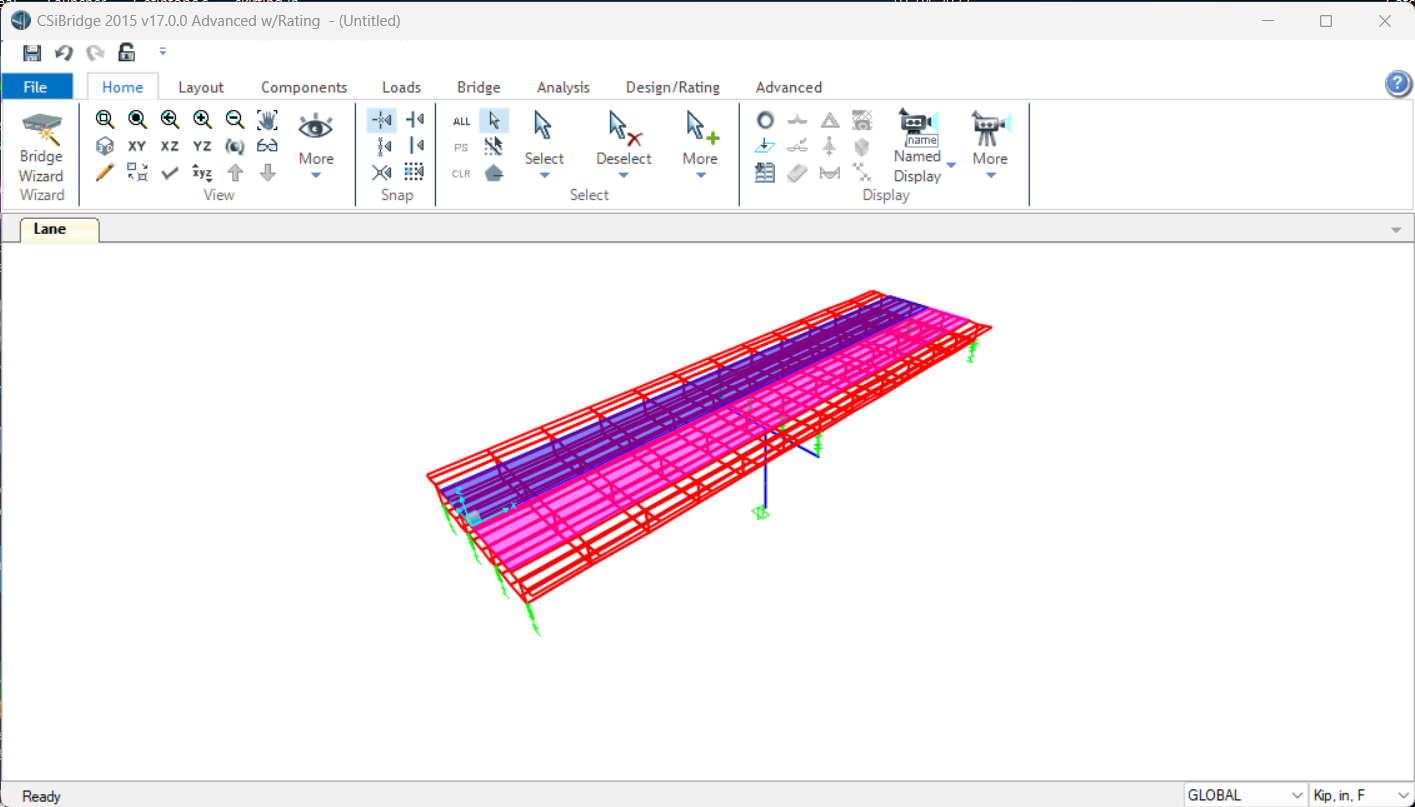Screen dimensions: 1415x807
Task: Select the Rubber Band Zoom tool
Action: [104, 119]
